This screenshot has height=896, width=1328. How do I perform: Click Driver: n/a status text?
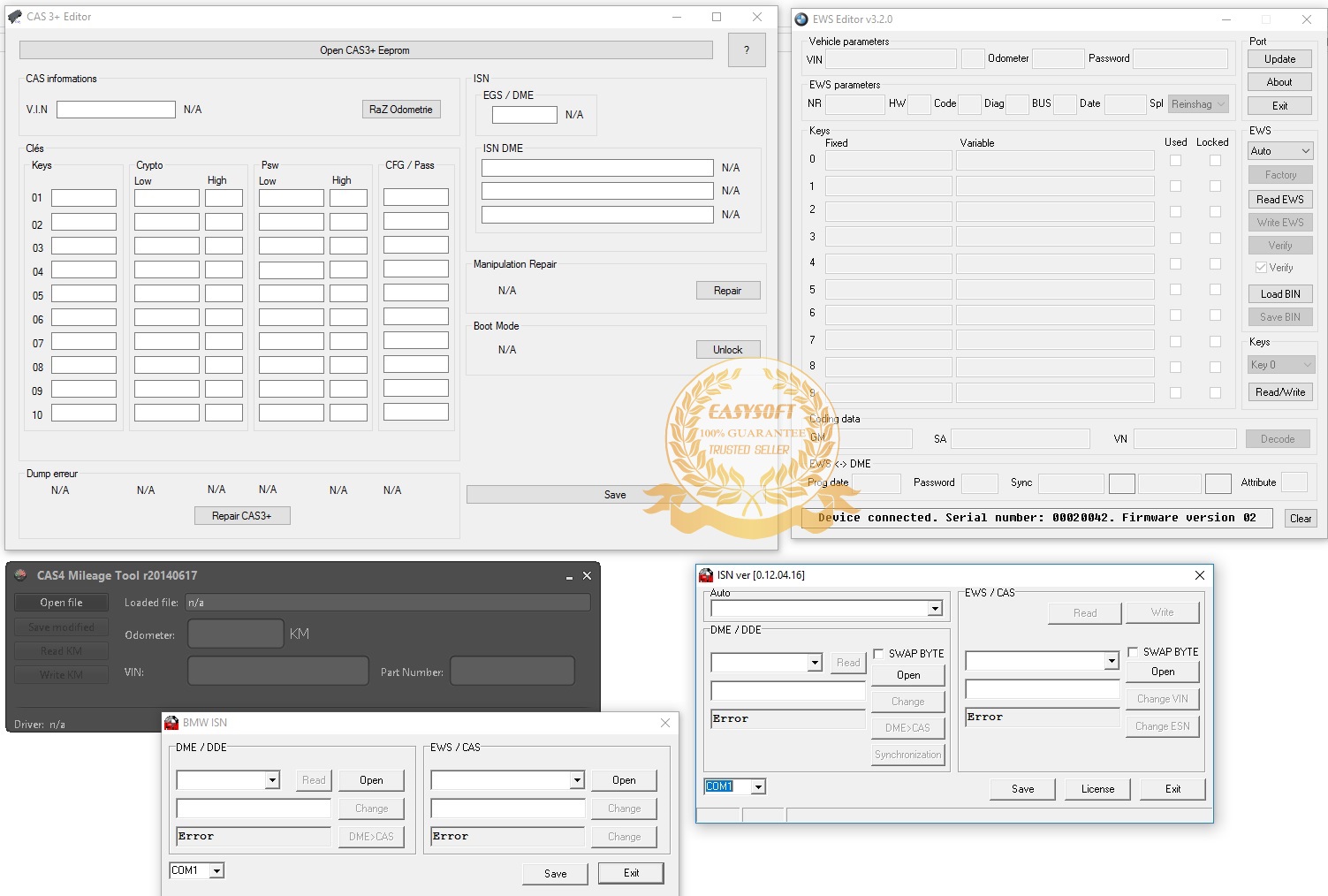(x=40, y=725)
